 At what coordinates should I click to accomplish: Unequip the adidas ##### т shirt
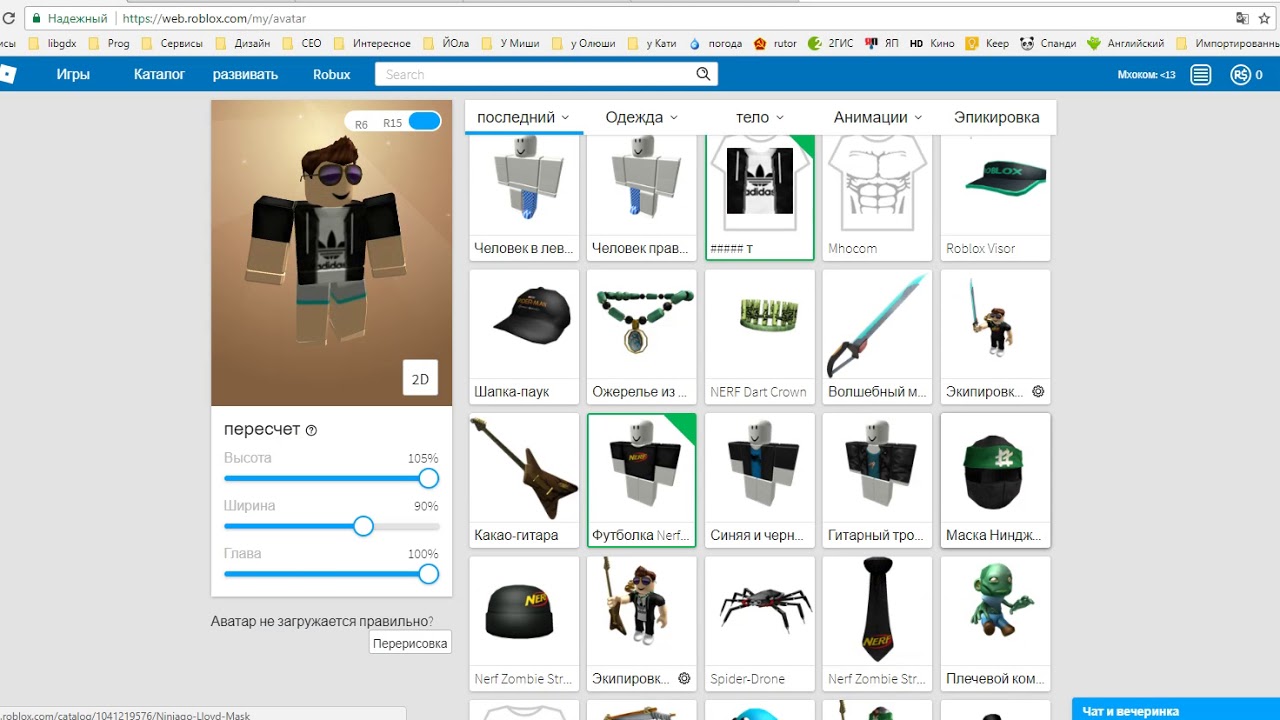coord(760,197)
